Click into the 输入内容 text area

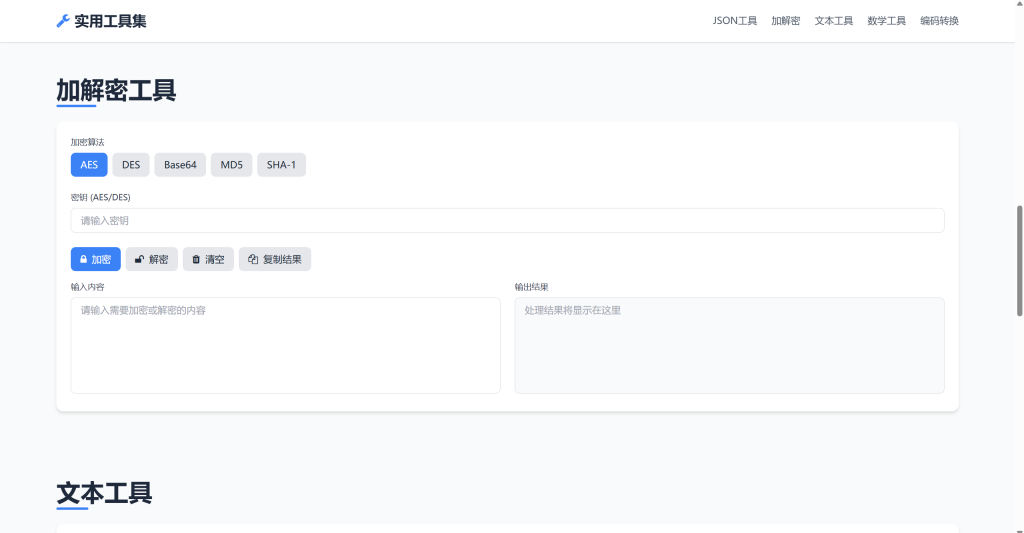pos(285,346)
